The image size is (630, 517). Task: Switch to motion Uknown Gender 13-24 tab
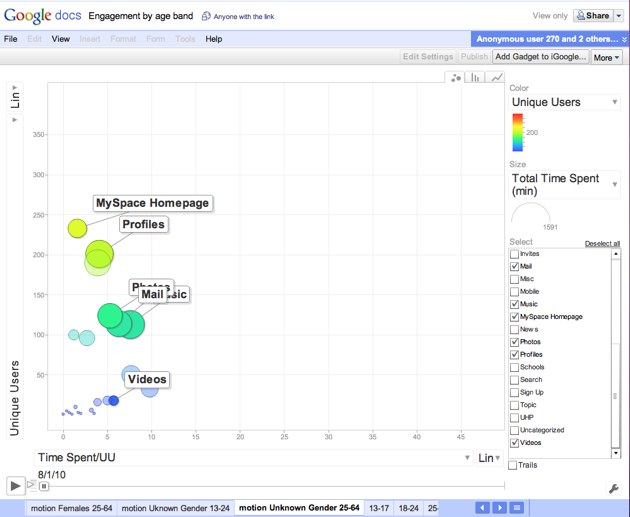coord(176,508)
